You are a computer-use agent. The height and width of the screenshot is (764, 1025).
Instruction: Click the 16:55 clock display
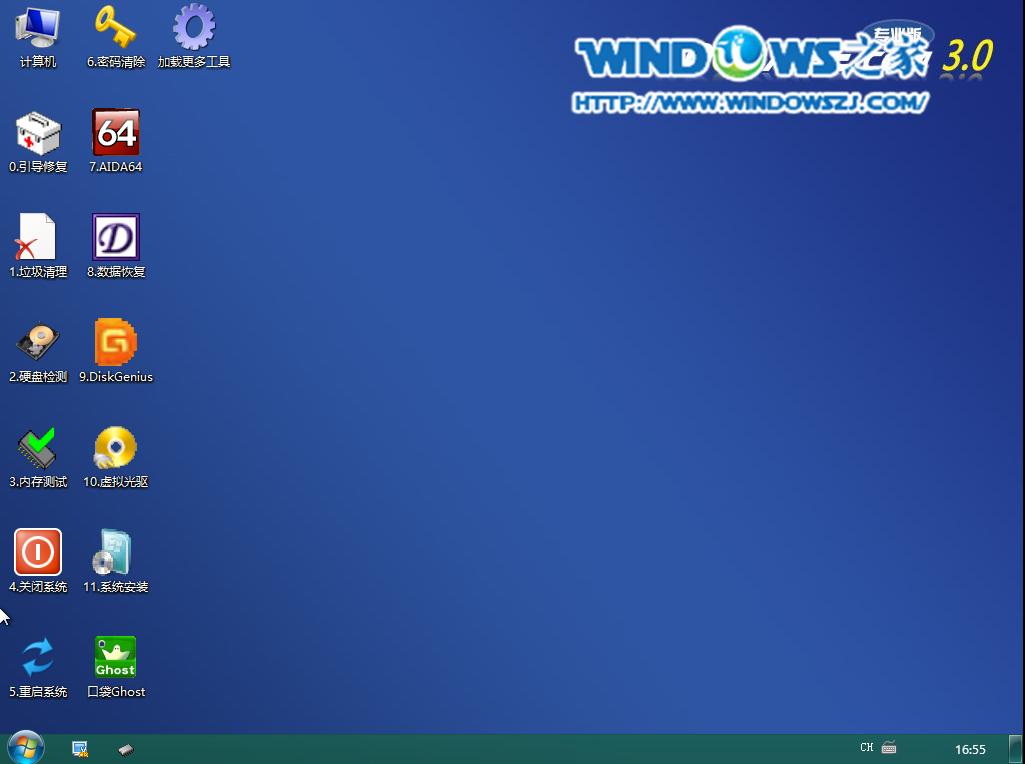(x=968, y=747)
